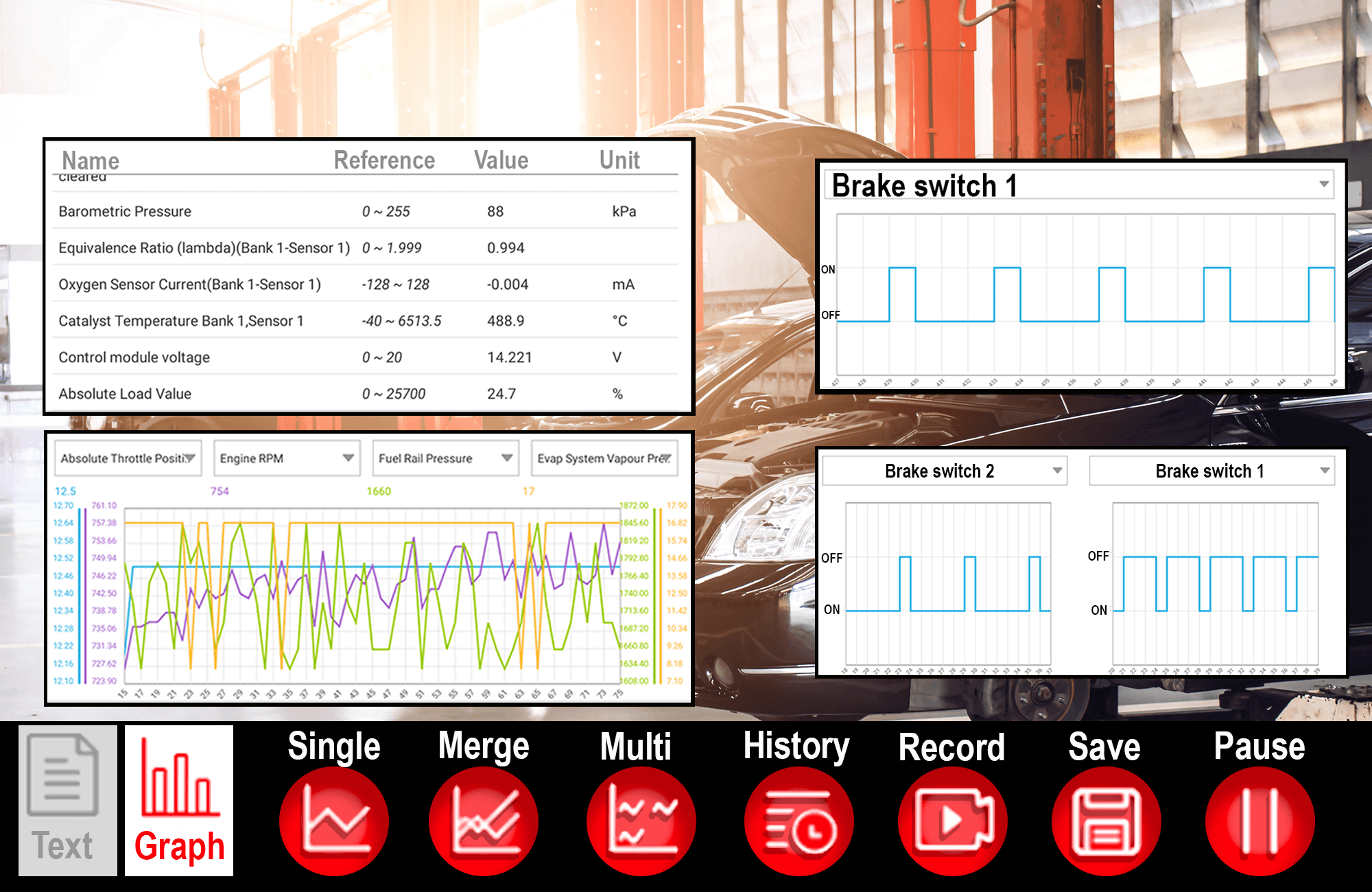
Task: Select the Catalyst Temperature Bank 1 row name
Action: coord(181,320)
